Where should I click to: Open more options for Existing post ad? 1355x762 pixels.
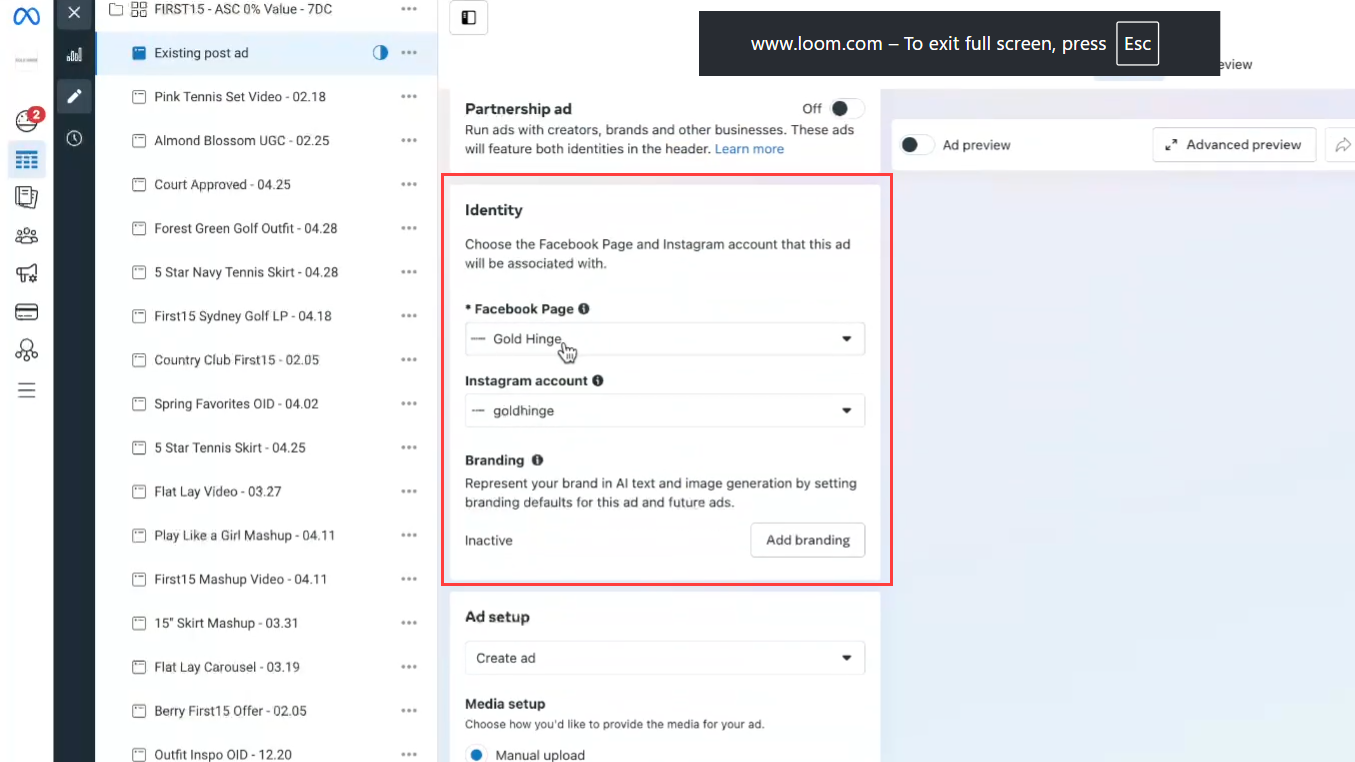tap(409, 53)
